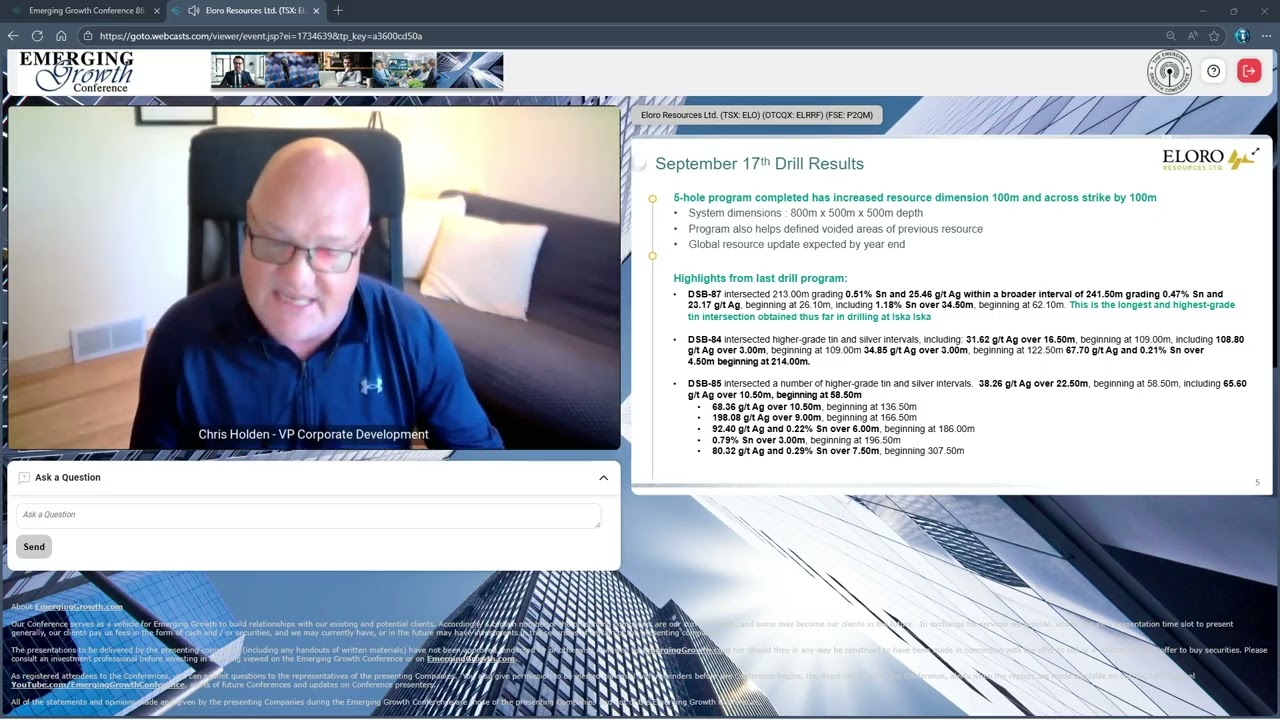Click the Ask a Question text field
Viewport: 1280px width, 720px height.
pyautogui.click(x=308, y=515)
